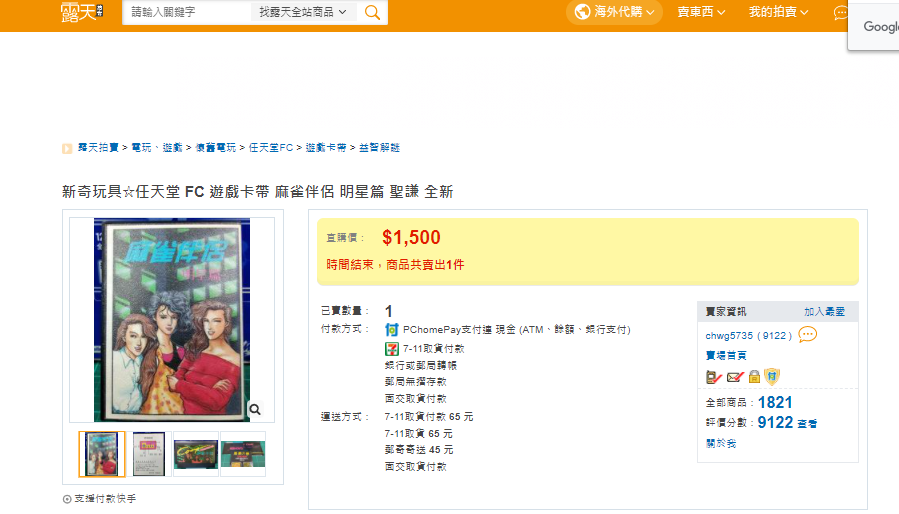This screenshot has width=899, height=514.
Task: Select the PChomePay payment icon
Action: (392, 330)
